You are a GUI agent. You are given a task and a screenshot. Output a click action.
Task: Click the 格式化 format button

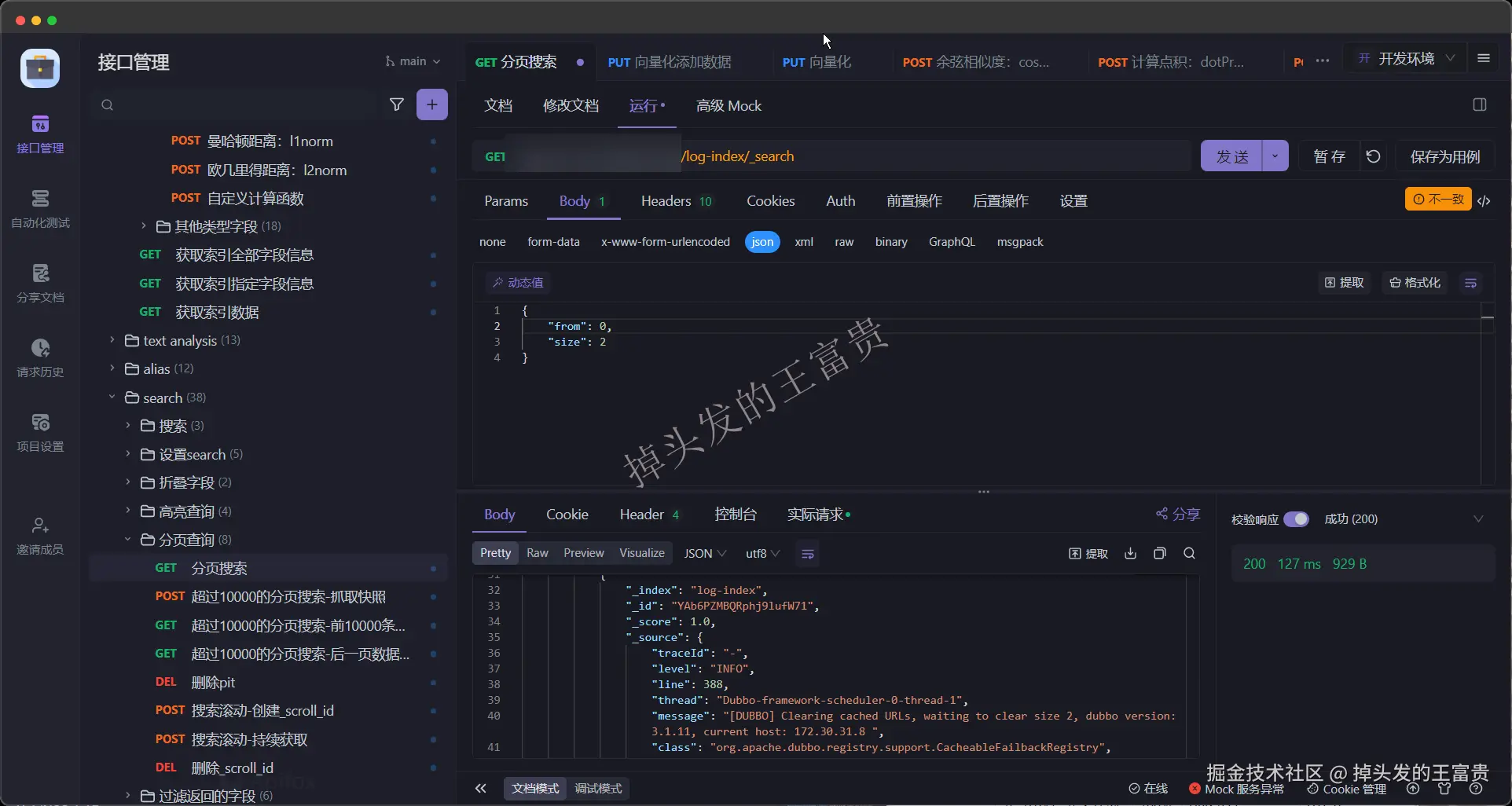click(x=1415, y=283)
